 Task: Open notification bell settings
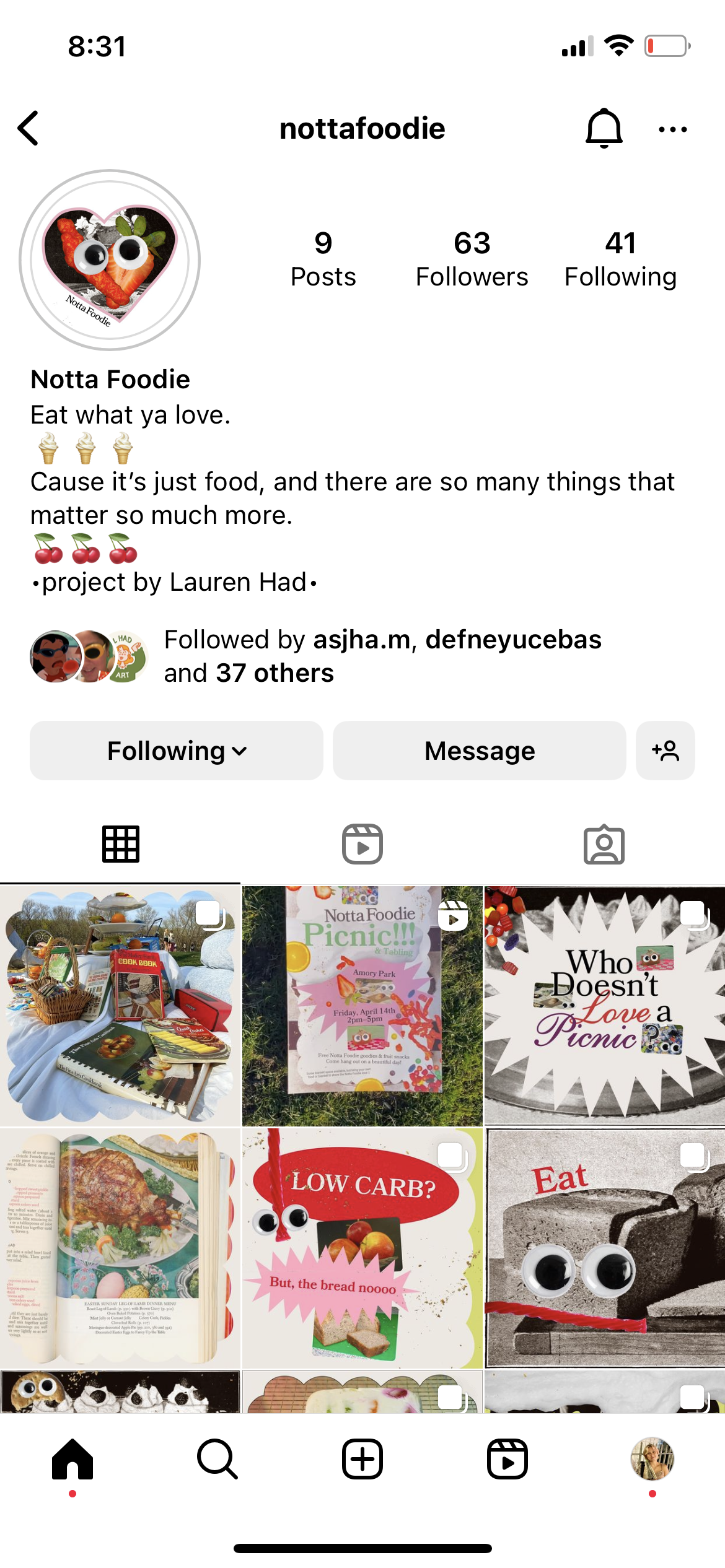(x=604, y=128)
